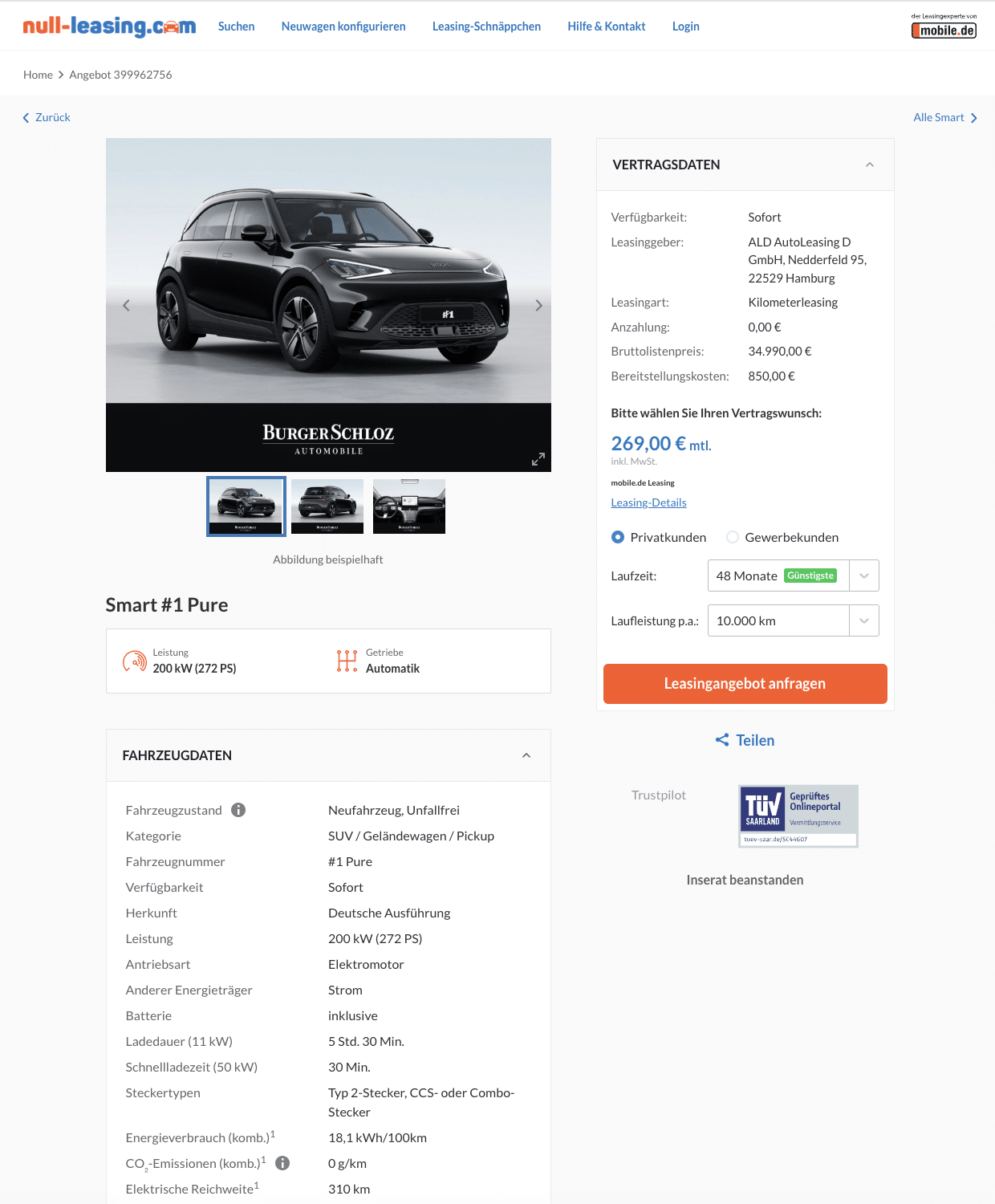Click the Fahrzeugzustand info icon
The height and width of the screenshot is (1204, 995).
coord(238,810)
